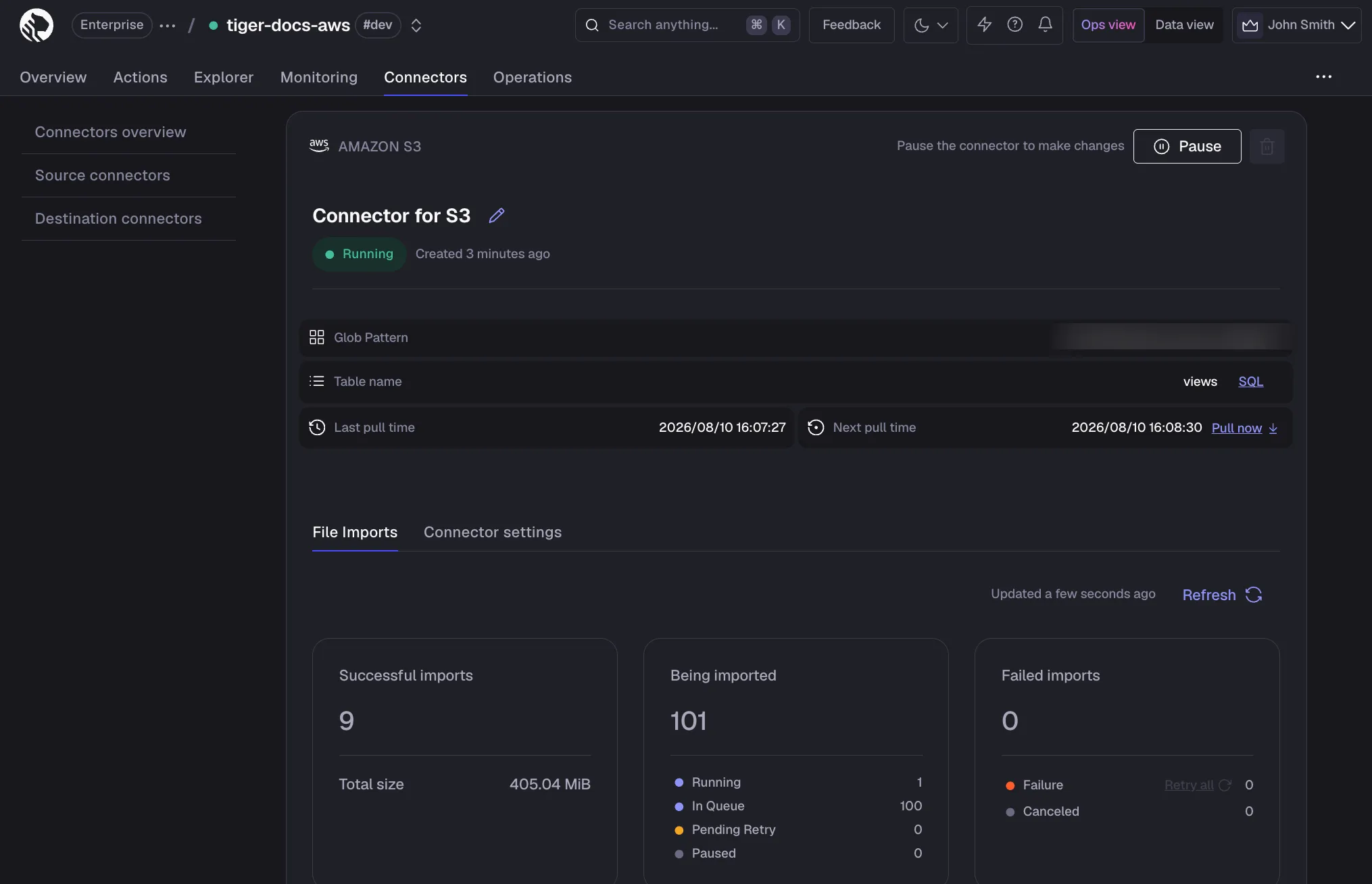This screenshot has width=1372, height=884.
Task: Go to the Overview tab
Action: [53, 78]
